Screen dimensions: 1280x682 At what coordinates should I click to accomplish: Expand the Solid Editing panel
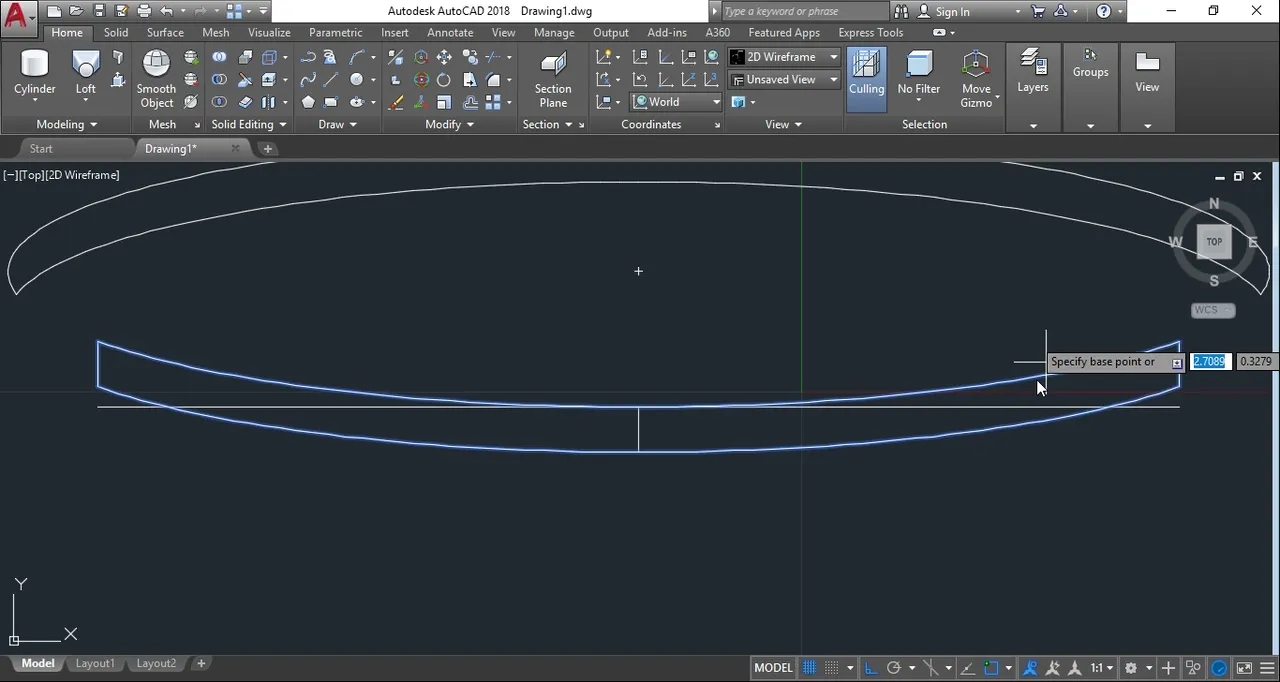click(248, 124)
